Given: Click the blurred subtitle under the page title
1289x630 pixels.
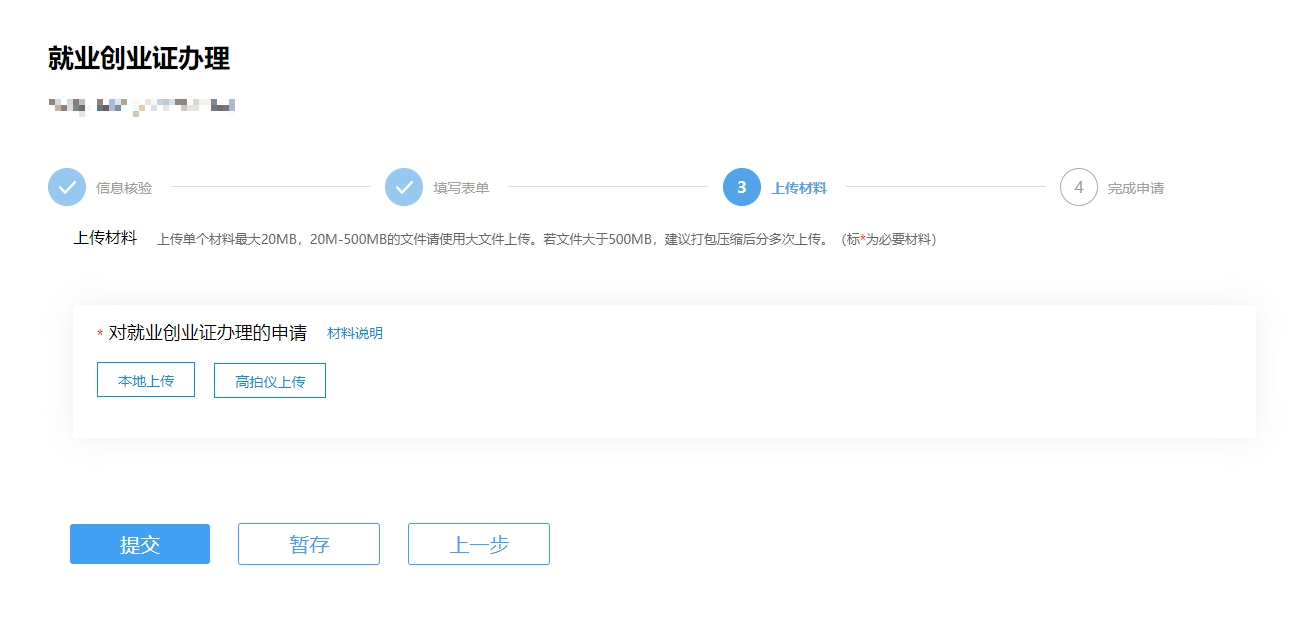Looking at the screenshot, I should click(141, 105).
